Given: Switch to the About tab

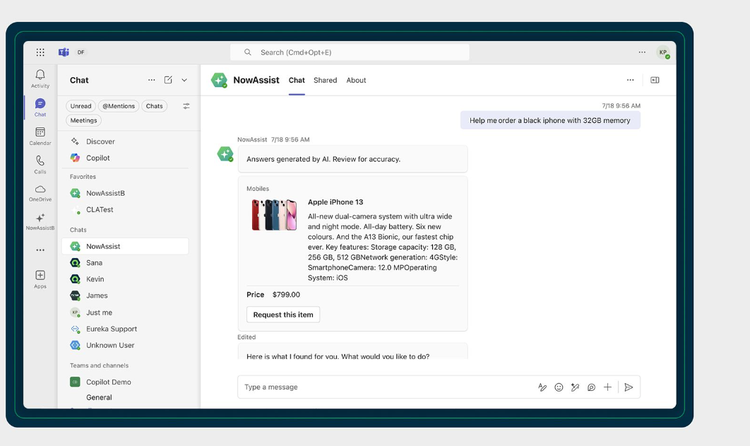Looking at the screenshot, I should pos(356,80).
